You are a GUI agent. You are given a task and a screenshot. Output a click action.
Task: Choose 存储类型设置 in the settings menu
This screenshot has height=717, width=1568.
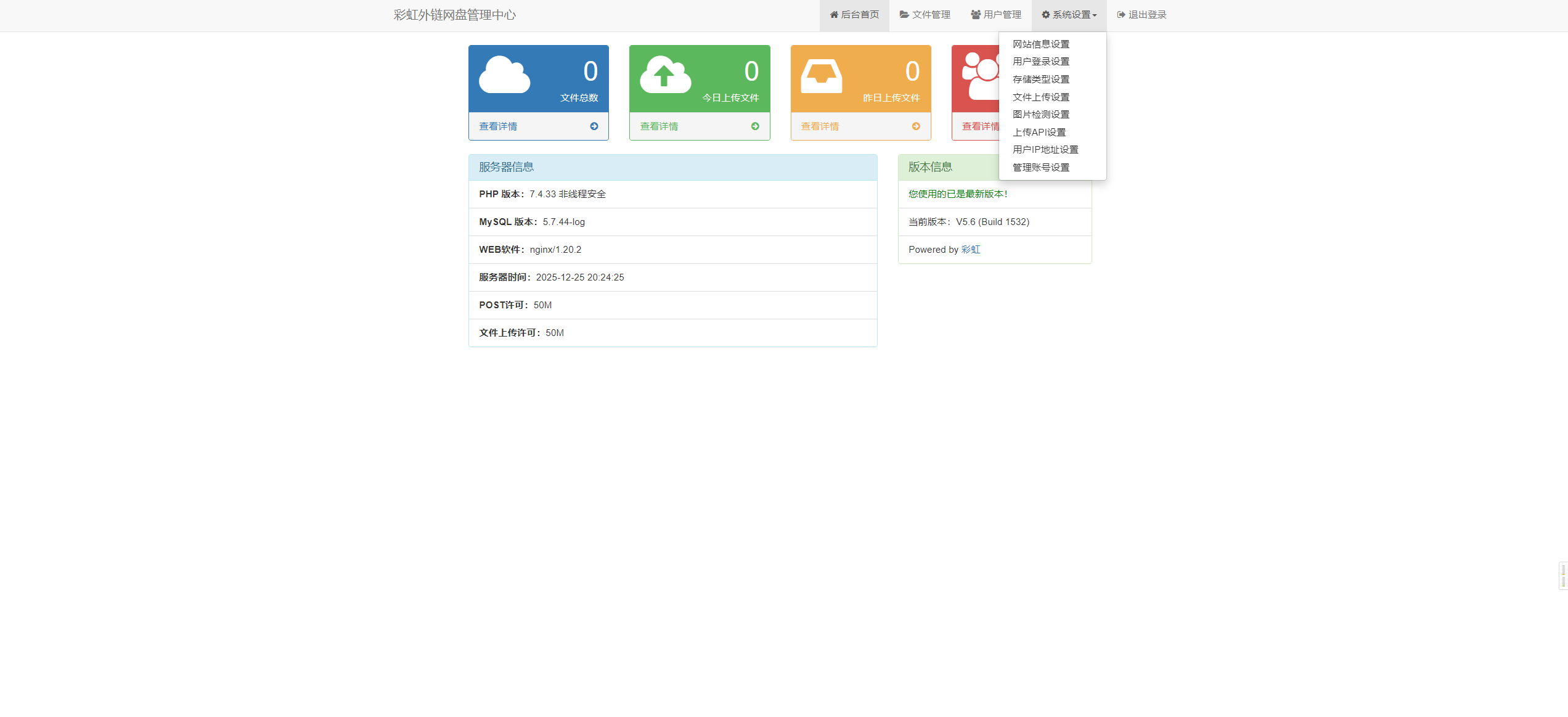click(x=1041, y=80)
